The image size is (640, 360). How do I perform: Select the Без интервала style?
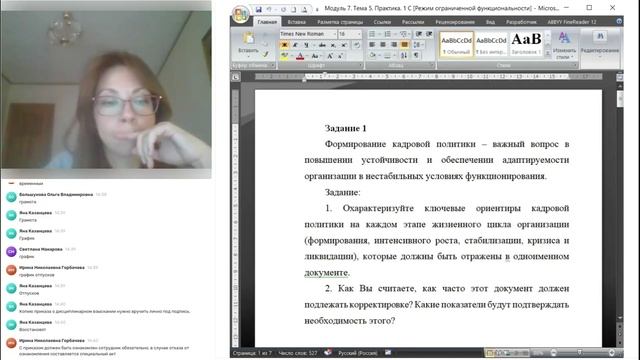491,44
